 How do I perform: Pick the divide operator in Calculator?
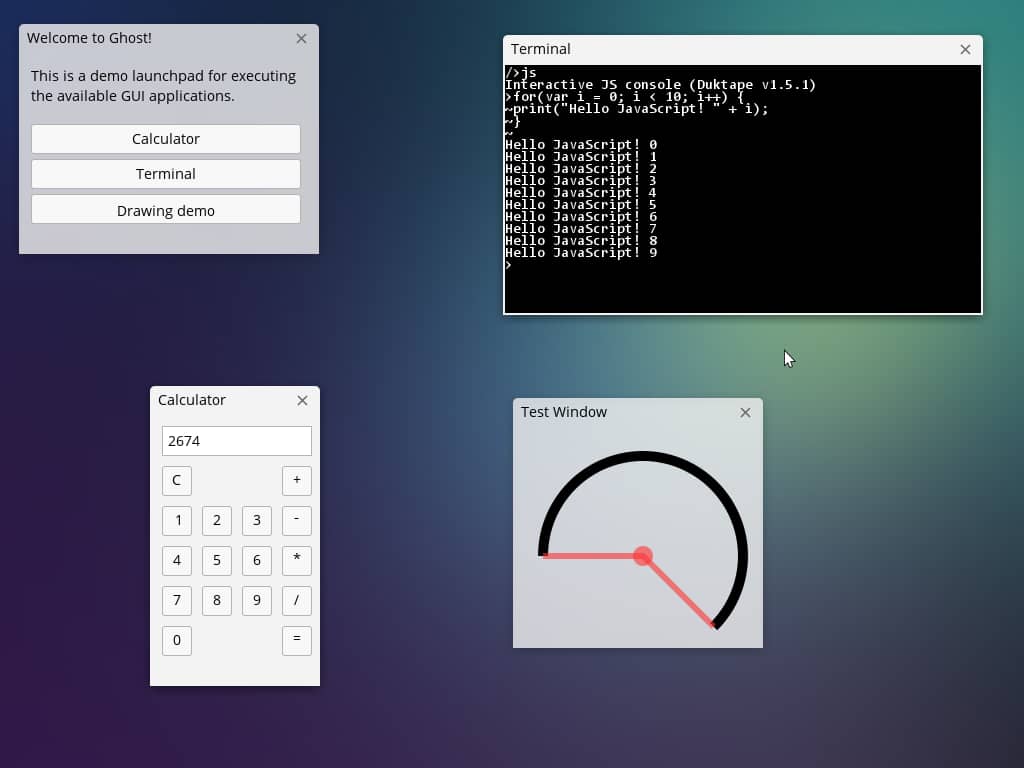(296, 600)
